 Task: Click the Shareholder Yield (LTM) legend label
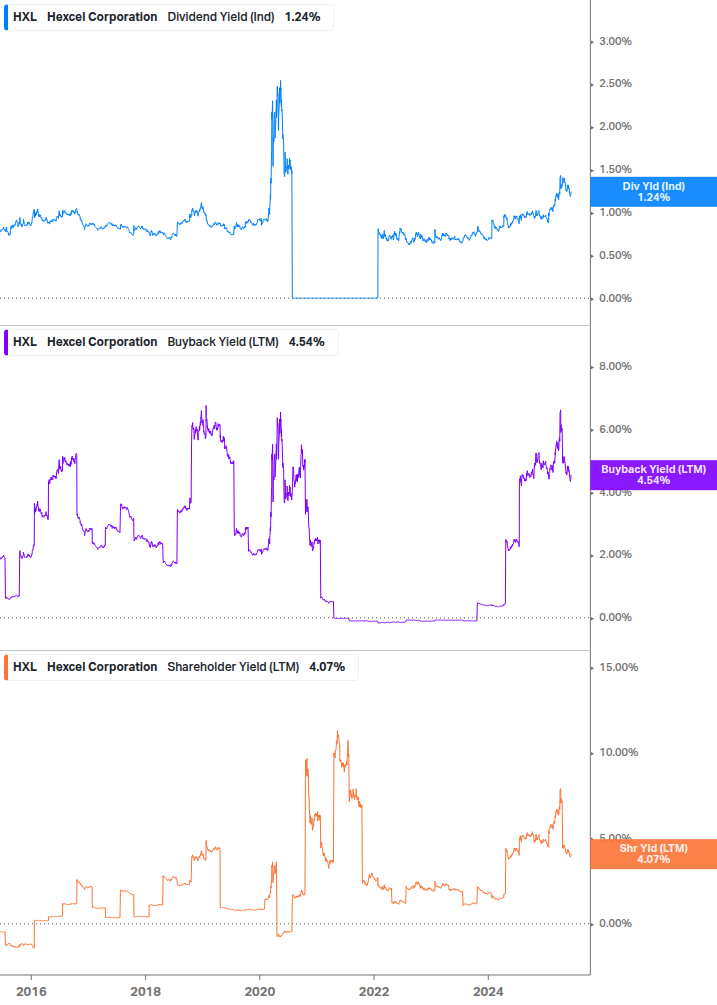coord(233,667)
